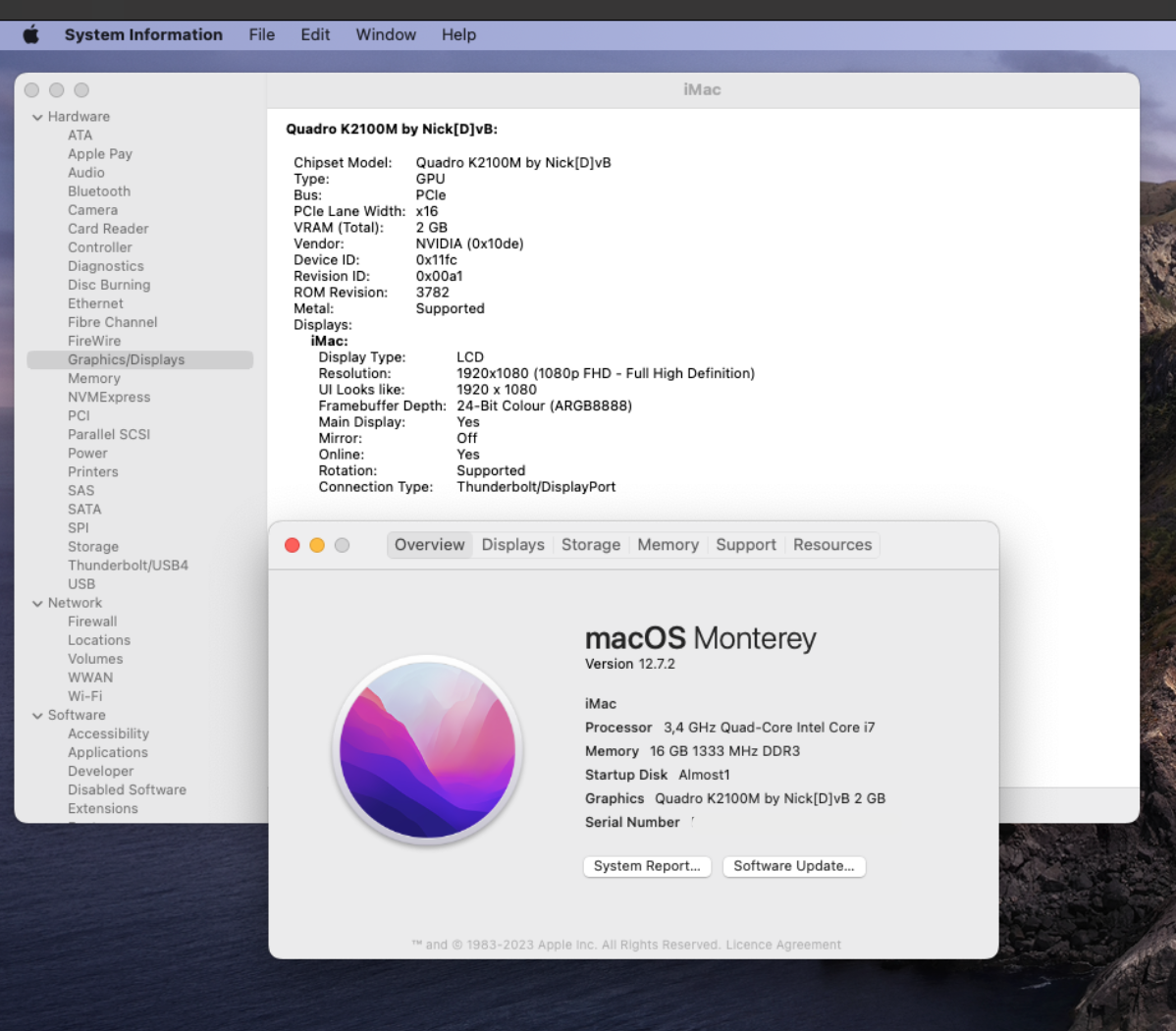Select Fibre Channel in the sidebar
The height and width of the screenshot is (1031, 1176).
pyautogui.click(x=113, y=323)
